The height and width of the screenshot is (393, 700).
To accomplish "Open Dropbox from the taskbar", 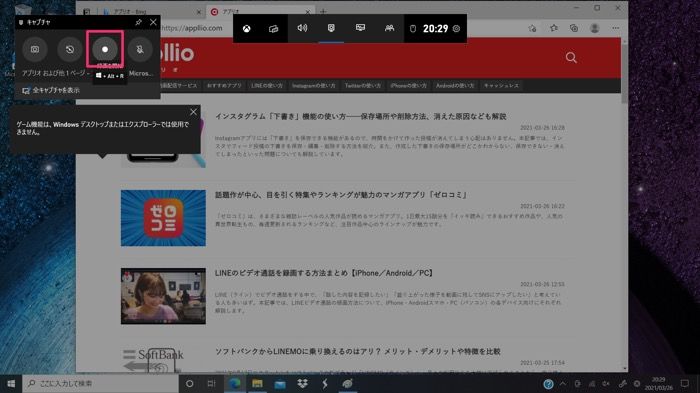I will coord(302,384).
